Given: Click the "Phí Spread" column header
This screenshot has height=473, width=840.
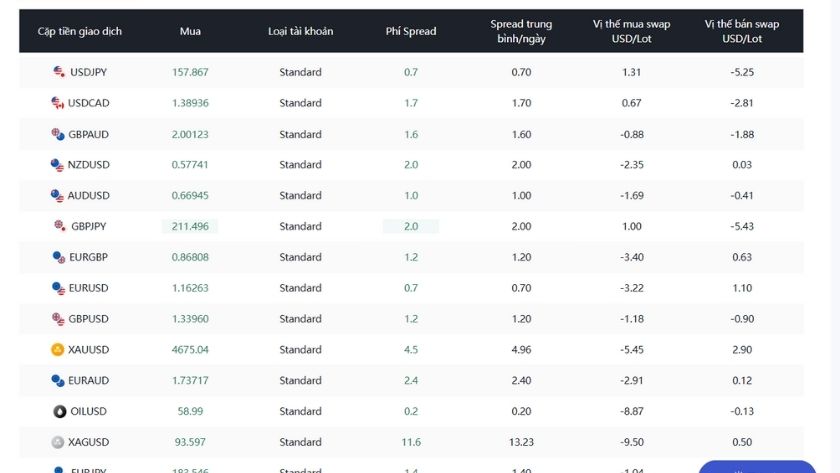Looking at the screenshot, I should click(x=411, y=31).
